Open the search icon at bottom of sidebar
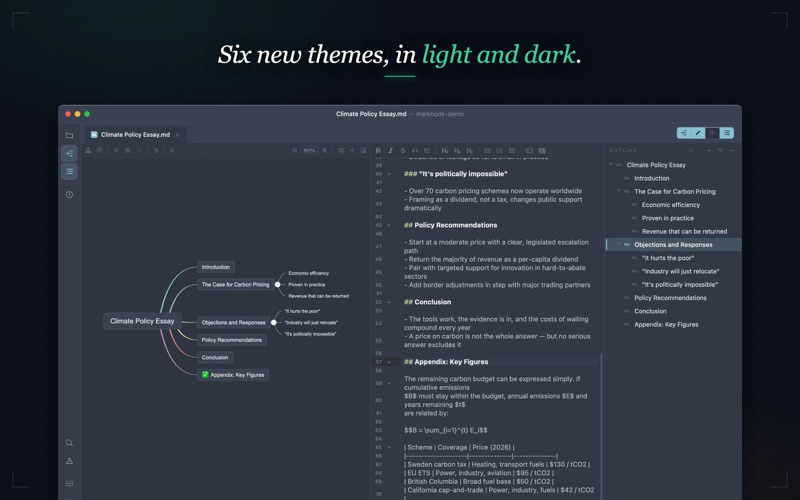The image size is (800, 500). [x=69, y=443]
